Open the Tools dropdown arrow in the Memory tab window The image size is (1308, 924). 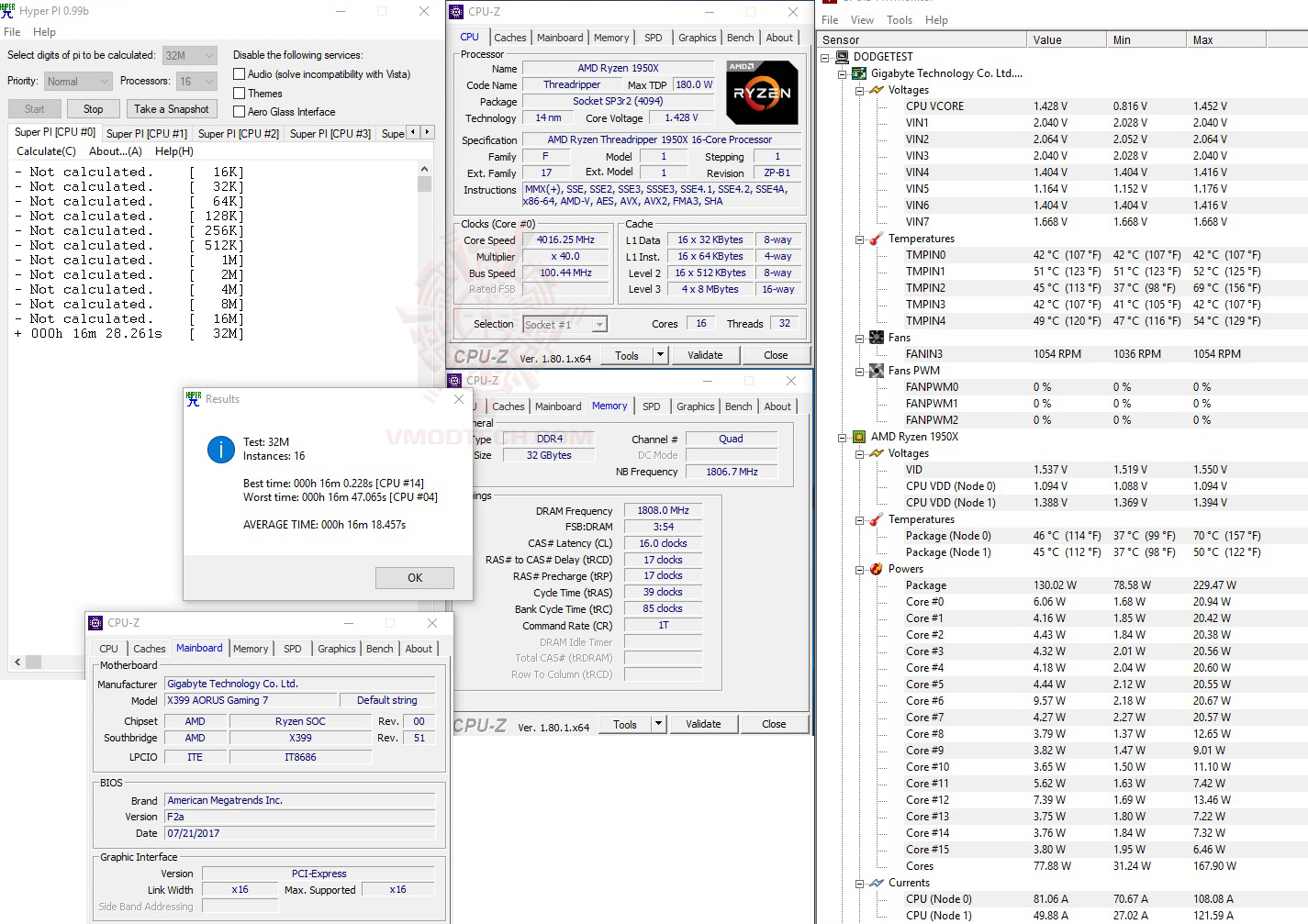point(658,724)
